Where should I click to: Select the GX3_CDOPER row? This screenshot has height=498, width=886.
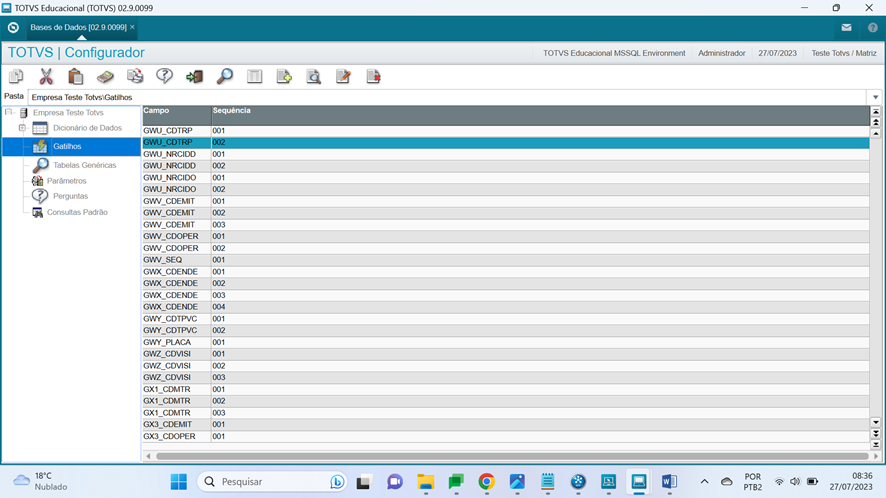click(506, 436)
